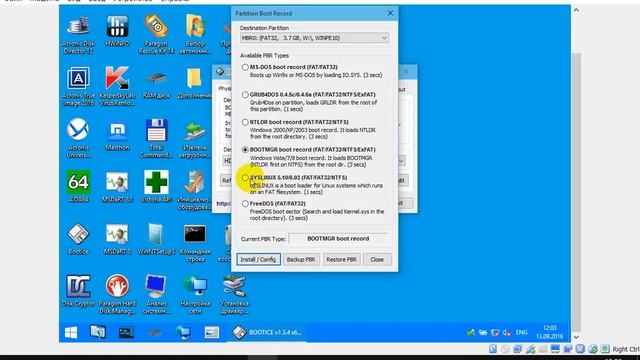
Task: Click the BOOTICE v1.3.4 taskbar button
Action: [267, 333]
